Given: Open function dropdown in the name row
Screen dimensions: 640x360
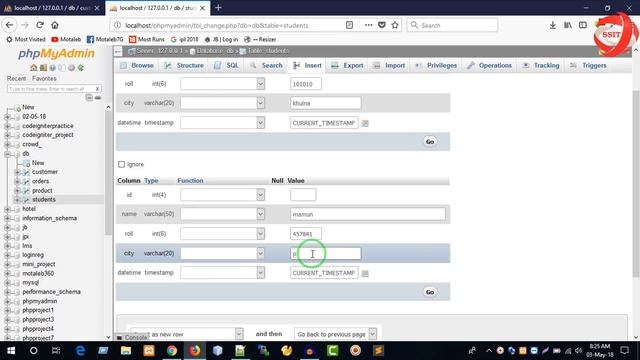Looking at the screenshot, I should [222, 214].
